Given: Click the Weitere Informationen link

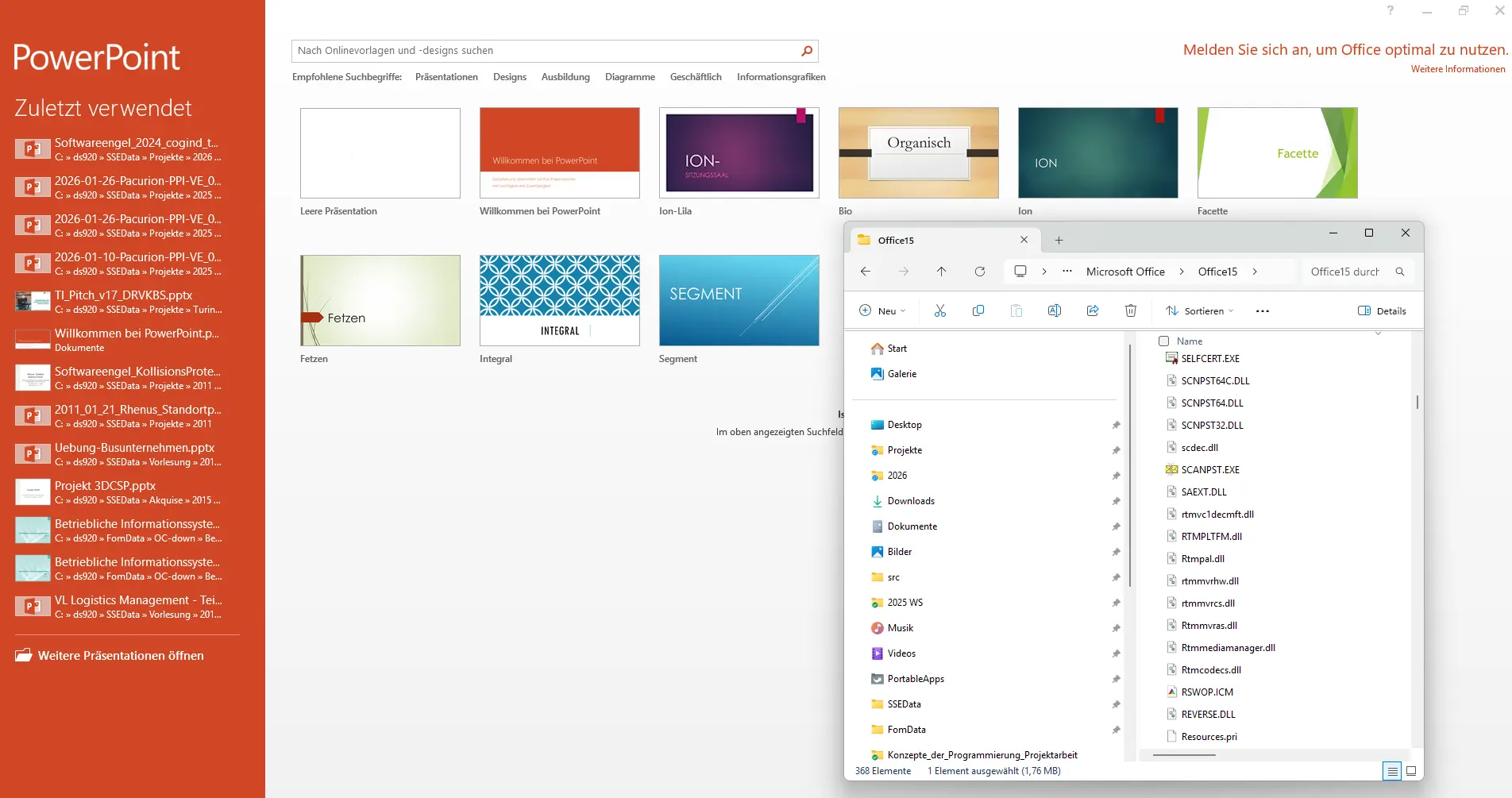Looking at the screenshot, I should point(1457,69).
